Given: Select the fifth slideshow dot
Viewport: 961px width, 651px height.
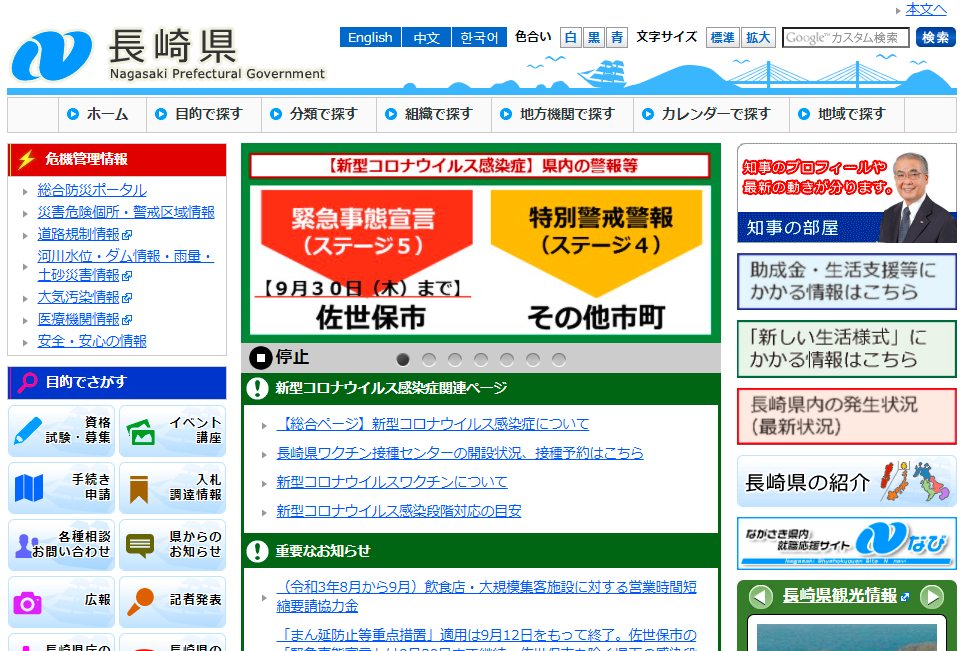Looking at the screenshot, I should click(x=507, y=359).
